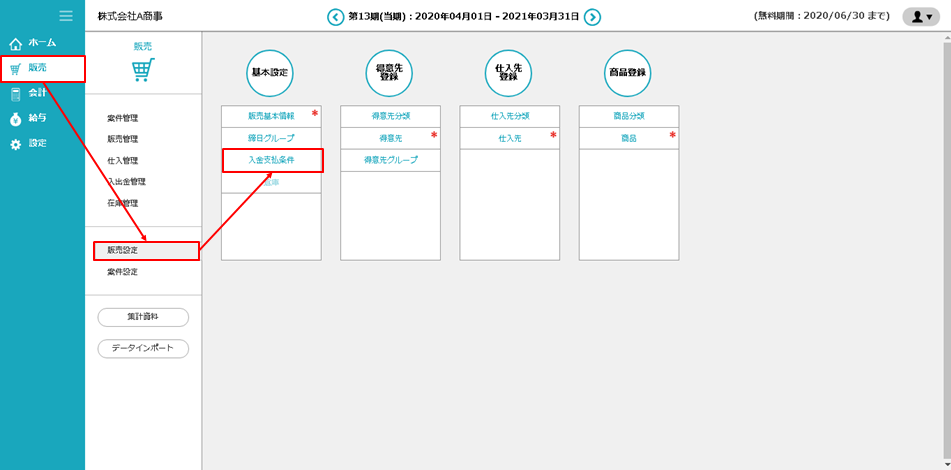This screenshot has height=470, width=951.
Task: Select the 販売 cart icon in sidebar
Action: pos(15,69)
